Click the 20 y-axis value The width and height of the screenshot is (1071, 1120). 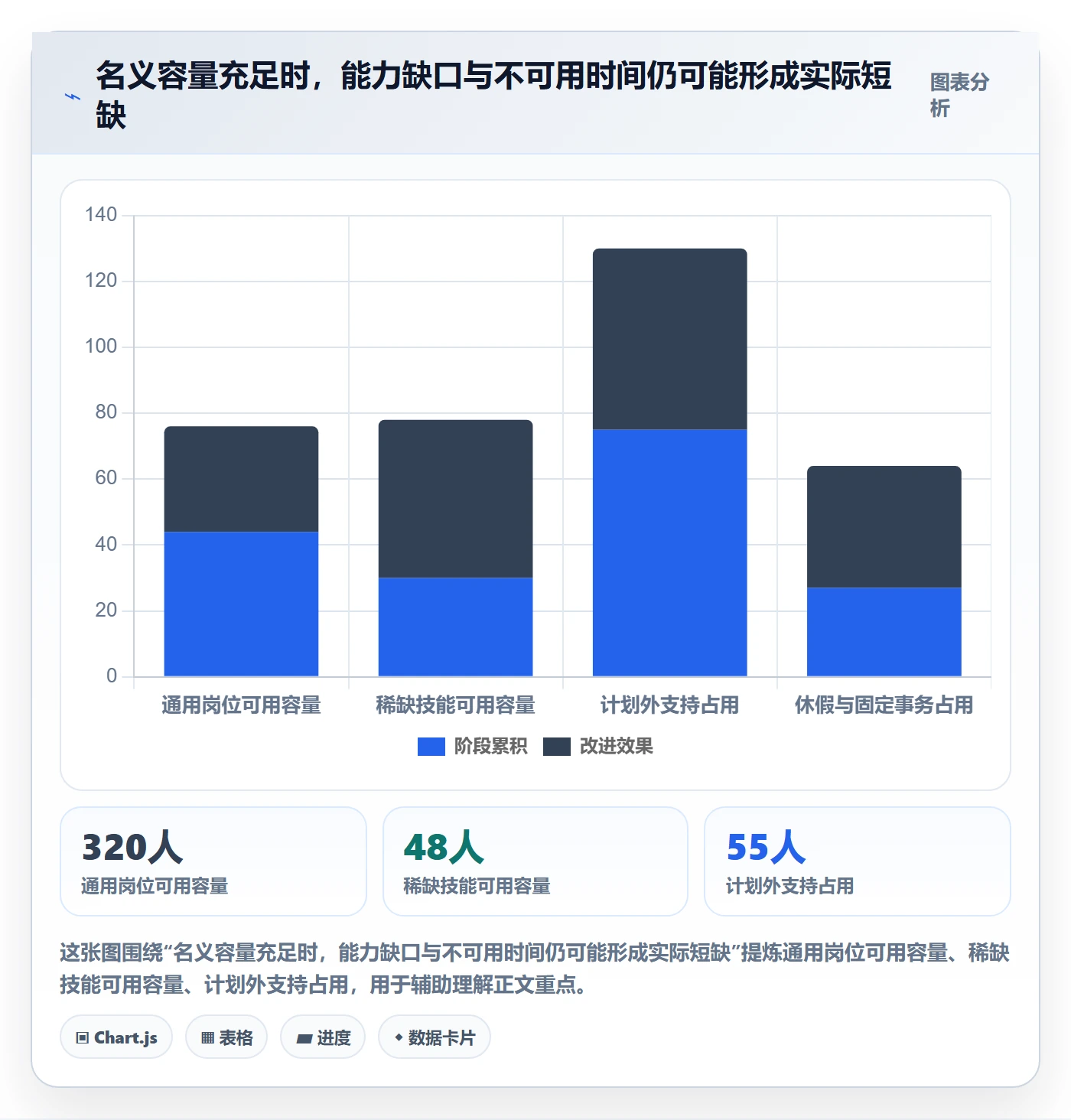[x=106, y=610]
